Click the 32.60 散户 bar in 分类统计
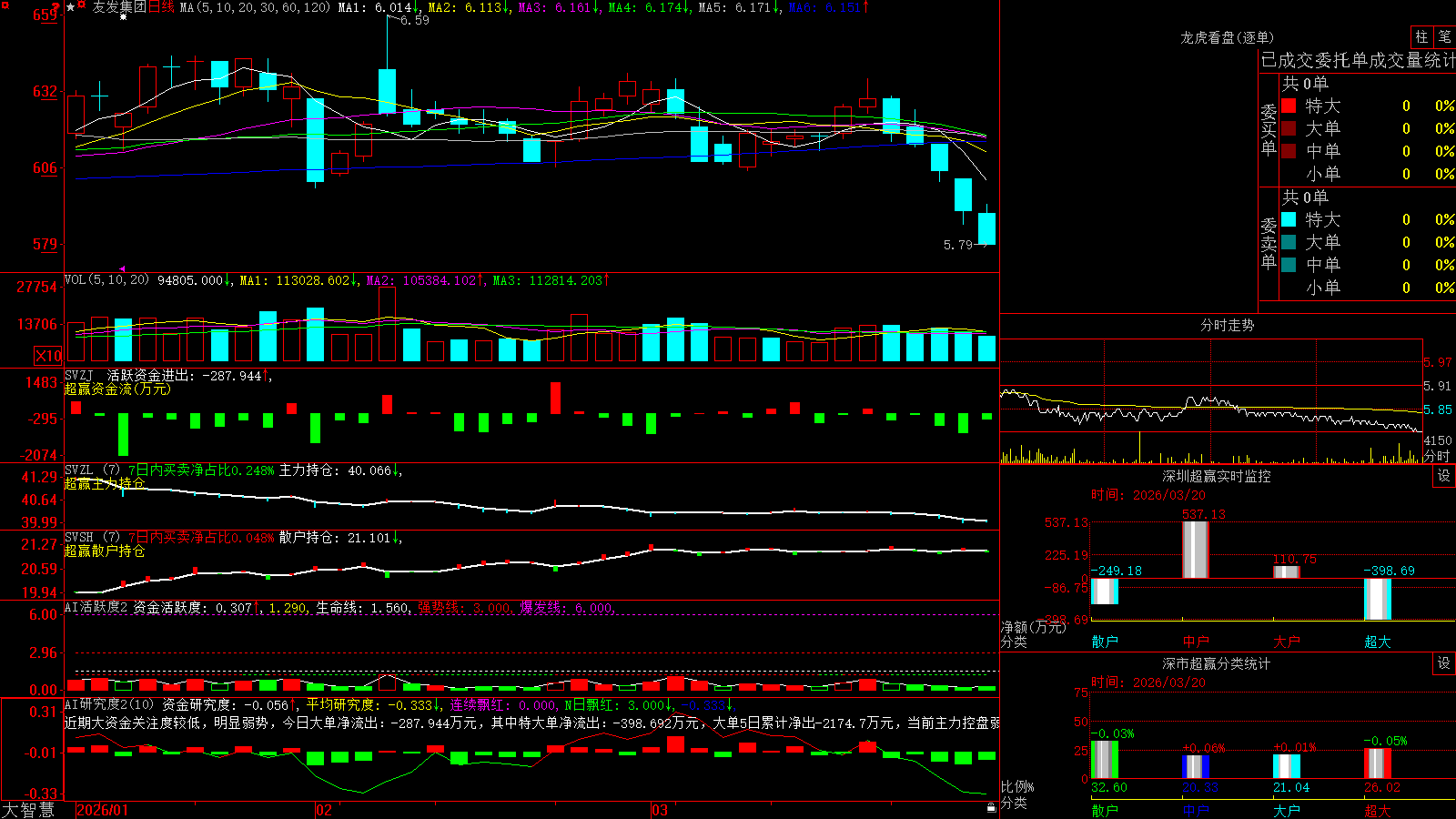This screenshot has height=819, width=1456. [x=1105, y=760]
